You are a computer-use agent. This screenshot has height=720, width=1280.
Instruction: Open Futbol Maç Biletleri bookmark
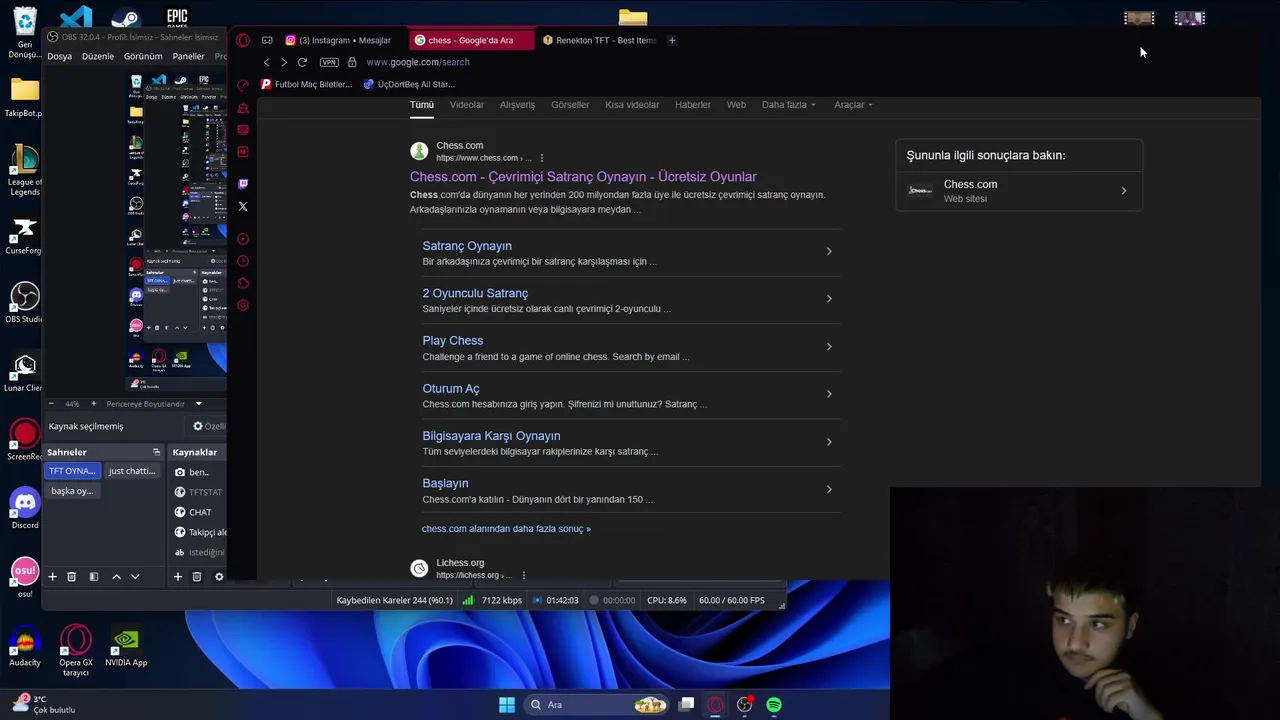pyautogui.click(x=307, y=84)
